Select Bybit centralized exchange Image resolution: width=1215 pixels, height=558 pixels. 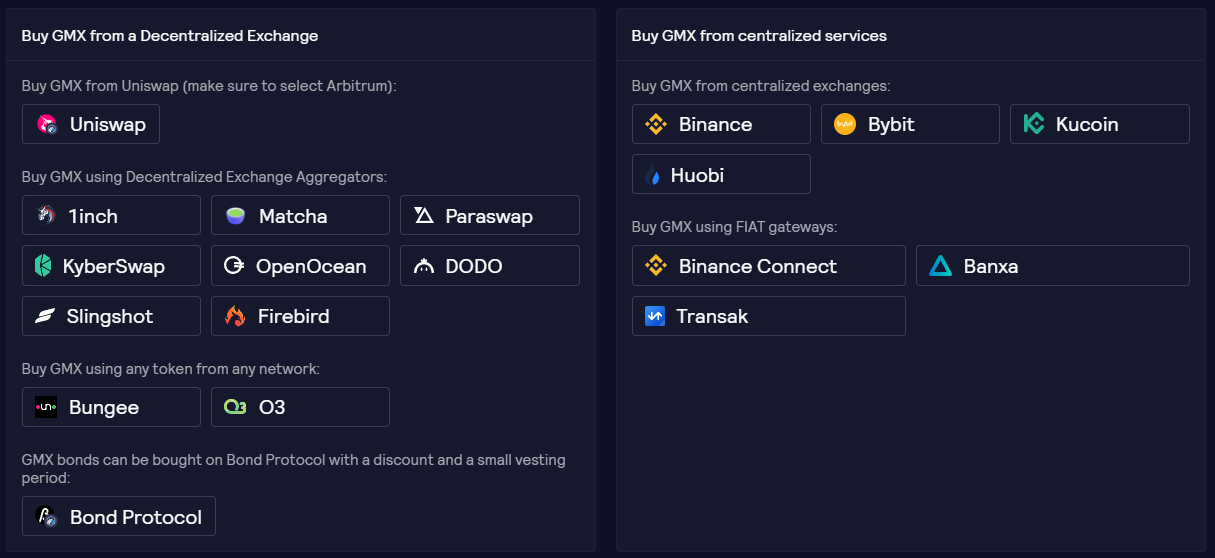coord(910,124)
